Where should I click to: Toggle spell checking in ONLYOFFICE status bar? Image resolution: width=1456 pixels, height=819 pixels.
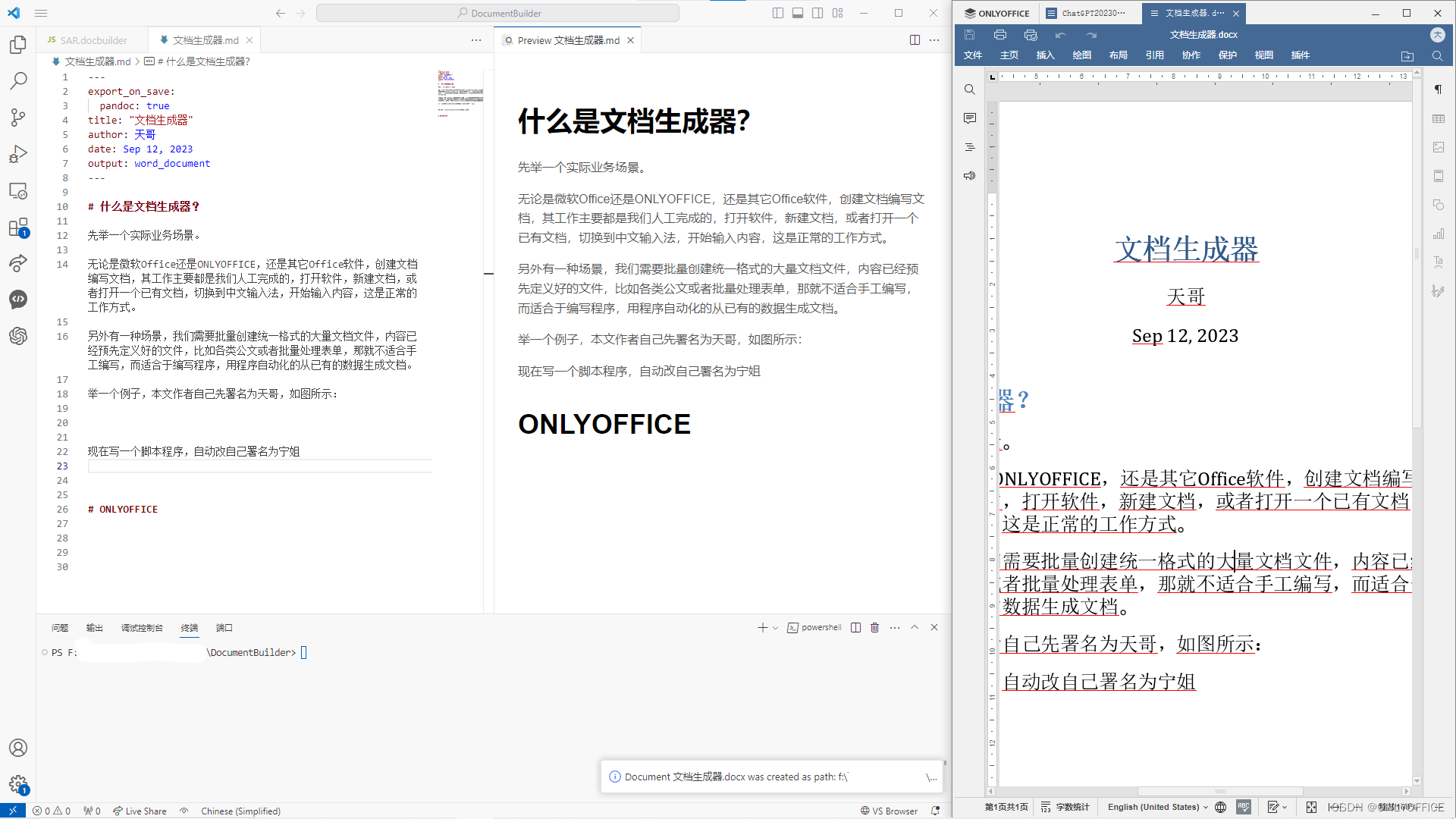coord(1243,807)
